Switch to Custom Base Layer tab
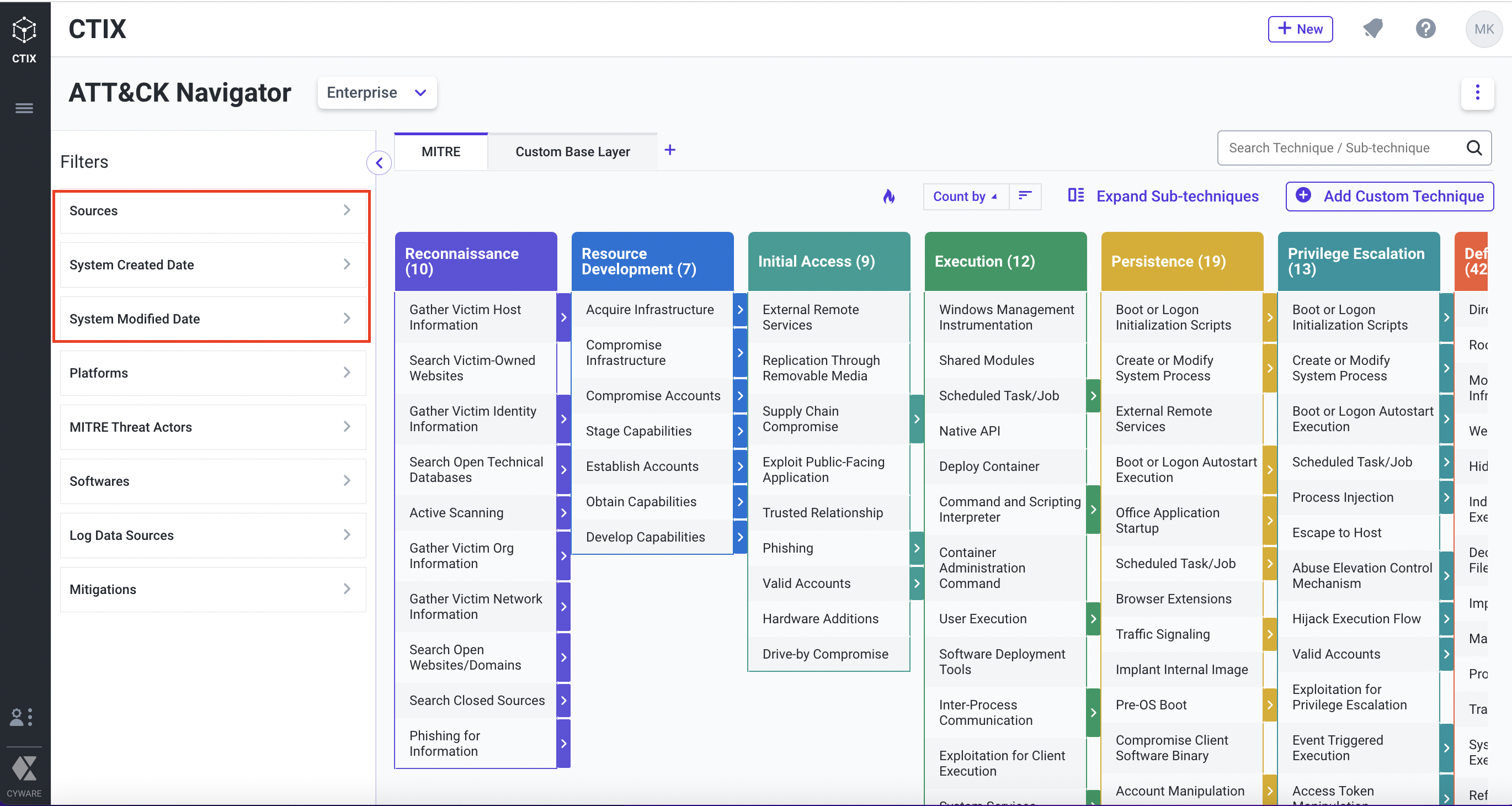 coord(572,152)
